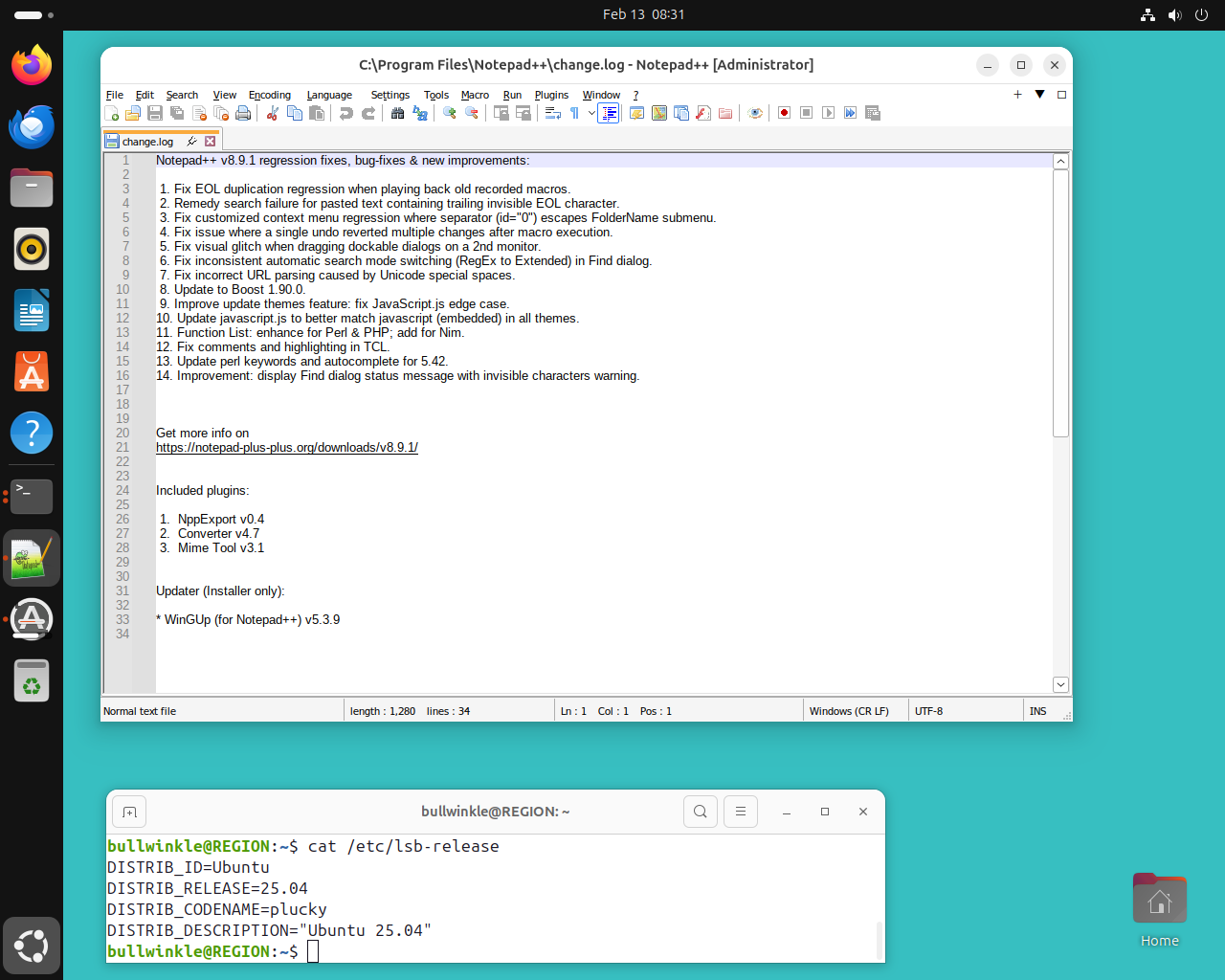Viewport: 1225px width, 980px height.
Task: Click the Open file folder icon in Notepad++
Action: [x=133, y=113]
